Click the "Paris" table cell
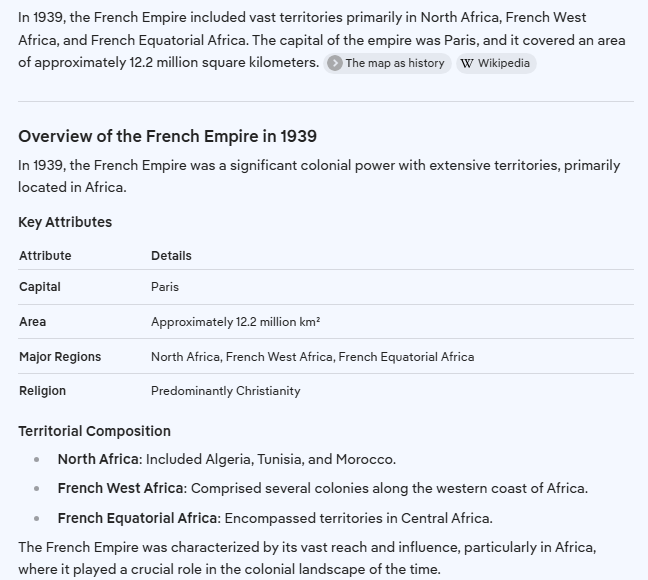Viewport: 648px width, 580px height. click(x=165, y=287)
